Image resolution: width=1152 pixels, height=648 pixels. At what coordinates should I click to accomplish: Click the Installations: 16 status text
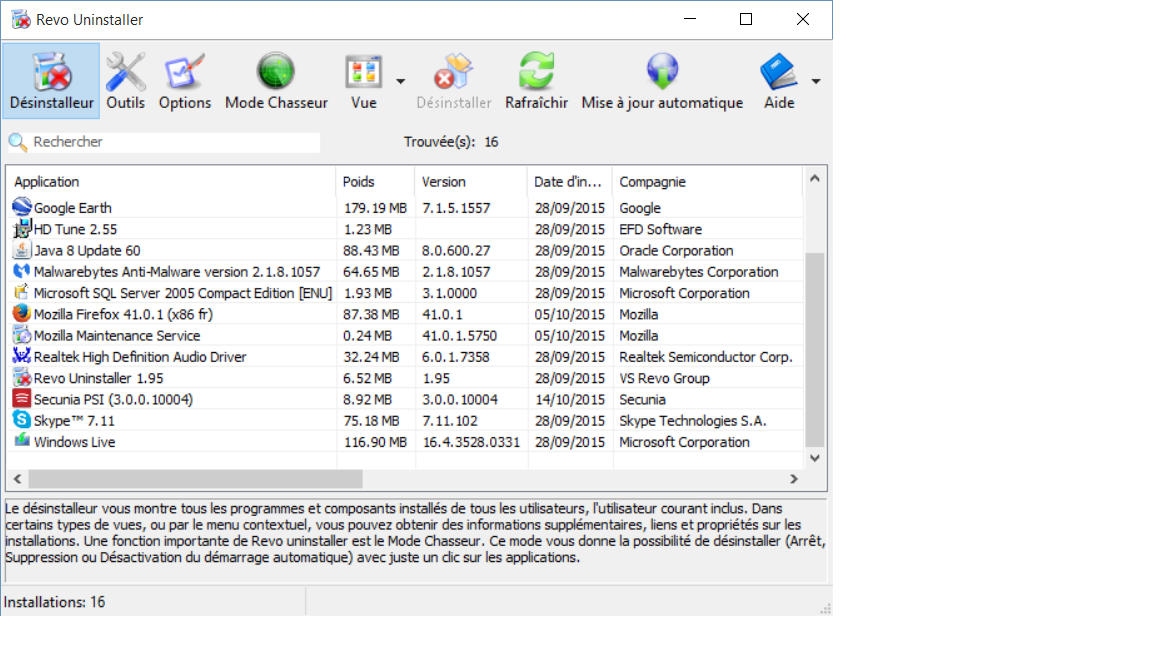coord(54,602)
